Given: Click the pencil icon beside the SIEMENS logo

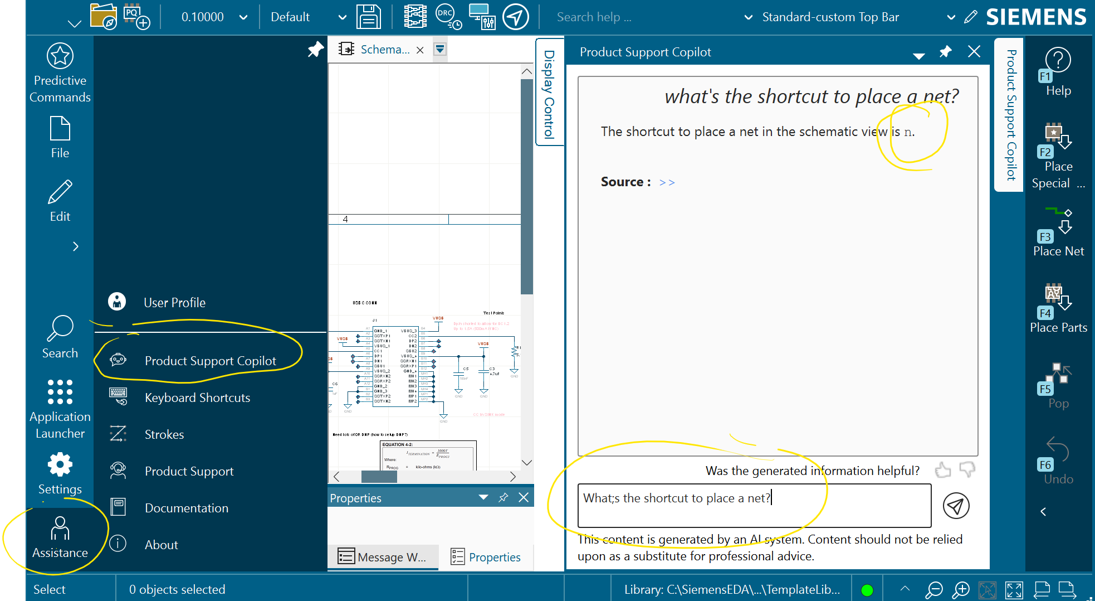Looking at the screenshot, I should (x=970, y=16).
